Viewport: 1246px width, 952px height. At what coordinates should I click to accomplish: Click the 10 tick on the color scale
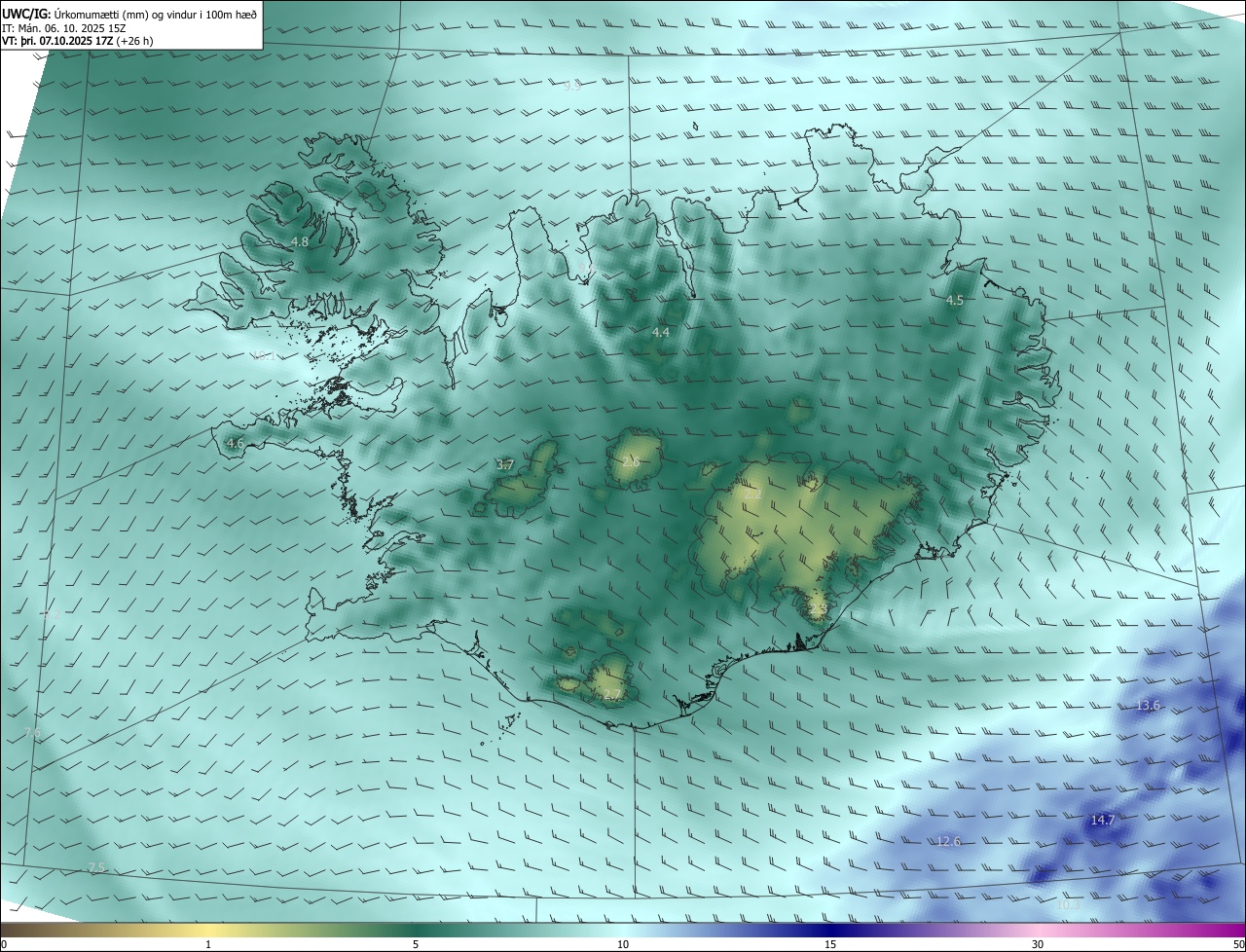pos(623,944)
